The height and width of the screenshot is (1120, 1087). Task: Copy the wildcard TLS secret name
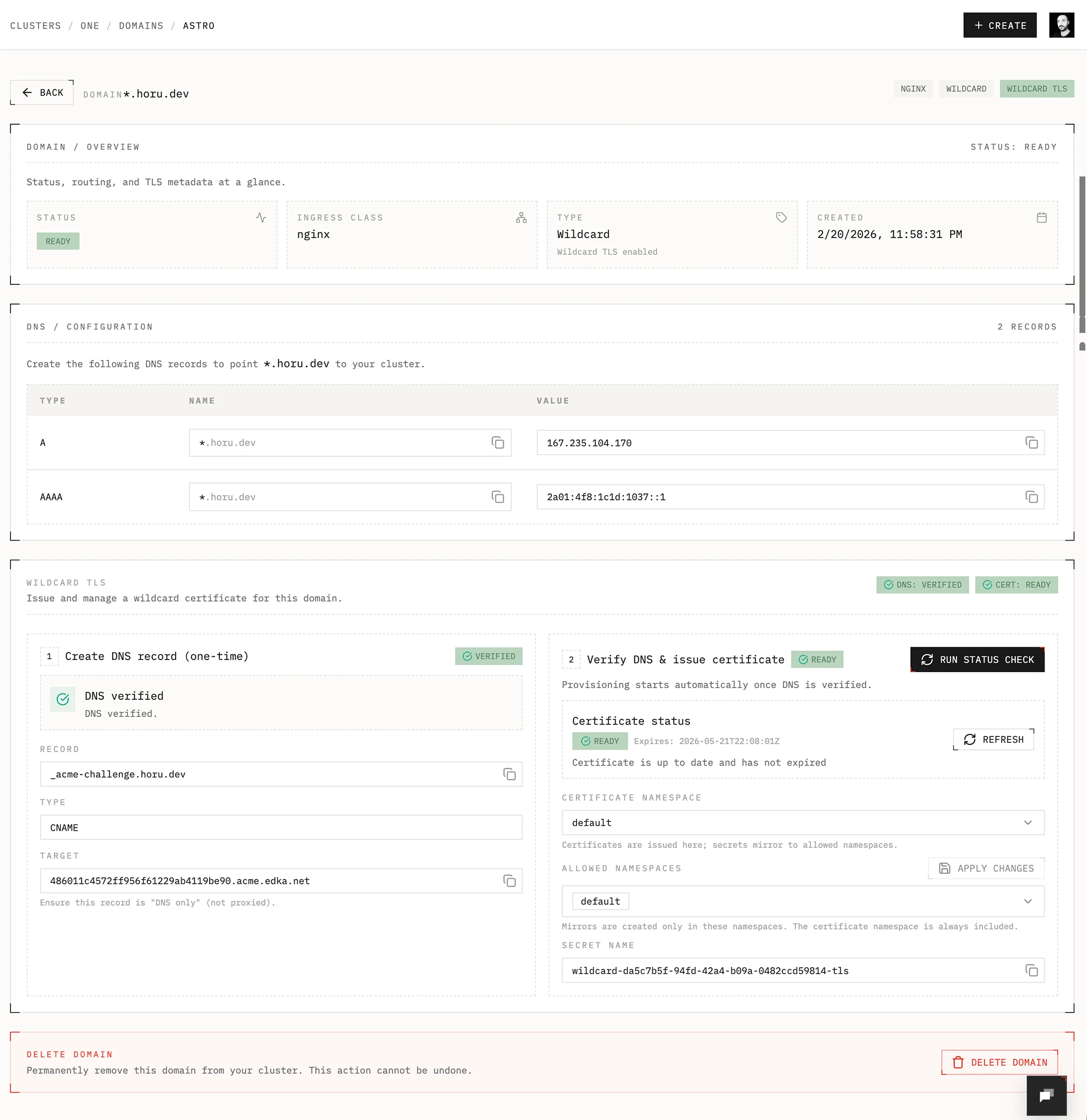coord(1031,970)
